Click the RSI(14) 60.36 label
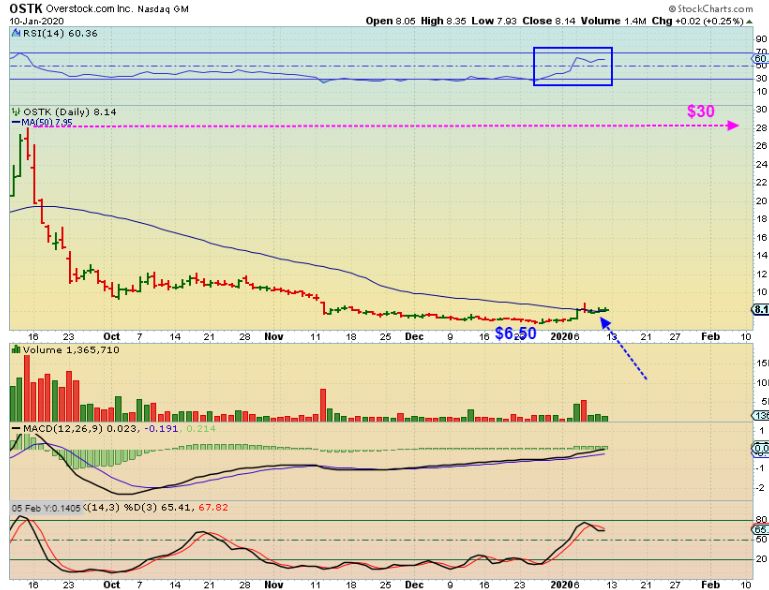Screen dimensions: 769x590 point(60,33)
